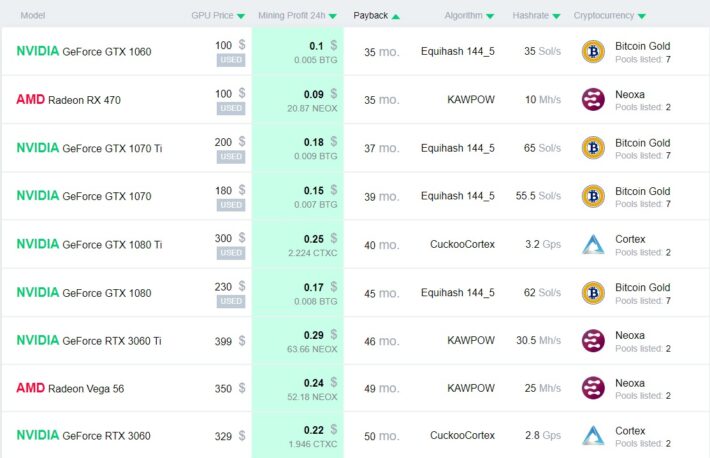Click Cortex name in GTX 1080 Ti row
This screenshot has width=710, height=458.
click(x=630, y=239)
